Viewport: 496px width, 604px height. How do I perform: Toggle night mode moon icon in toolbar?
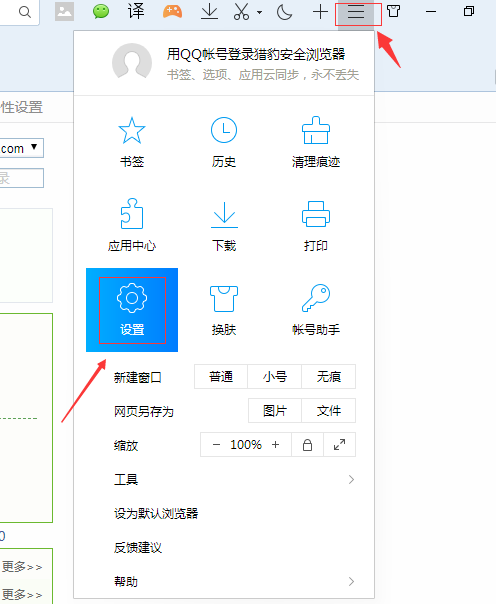285,12
